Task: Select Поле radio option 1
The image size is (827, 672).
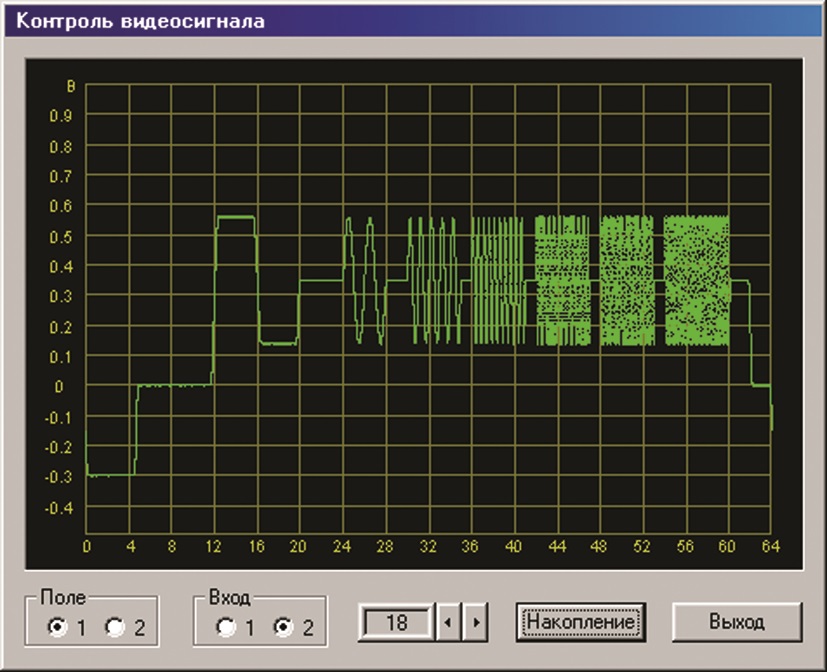Action: 57,627
